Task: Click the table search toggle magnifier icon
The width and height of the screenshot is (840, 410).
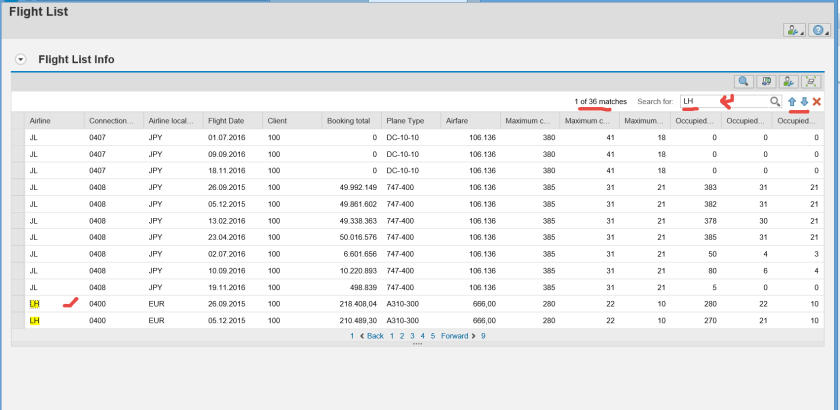Action: pyautogui.click(x=744, y=82)
